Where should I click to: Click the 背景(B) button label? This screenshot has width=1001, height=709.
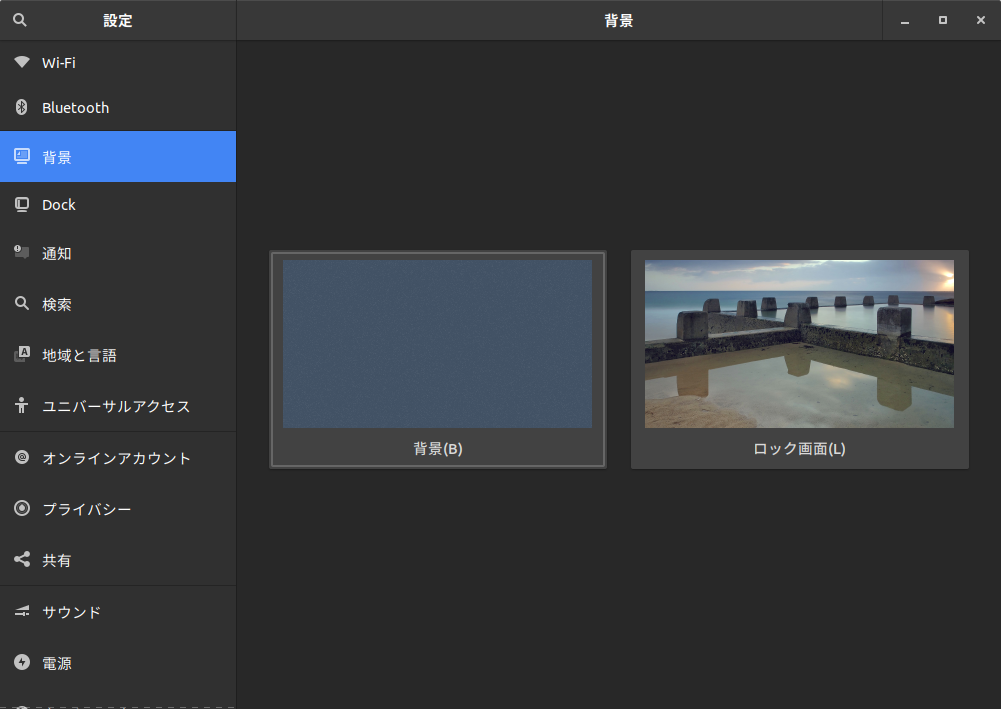[437, 449]
